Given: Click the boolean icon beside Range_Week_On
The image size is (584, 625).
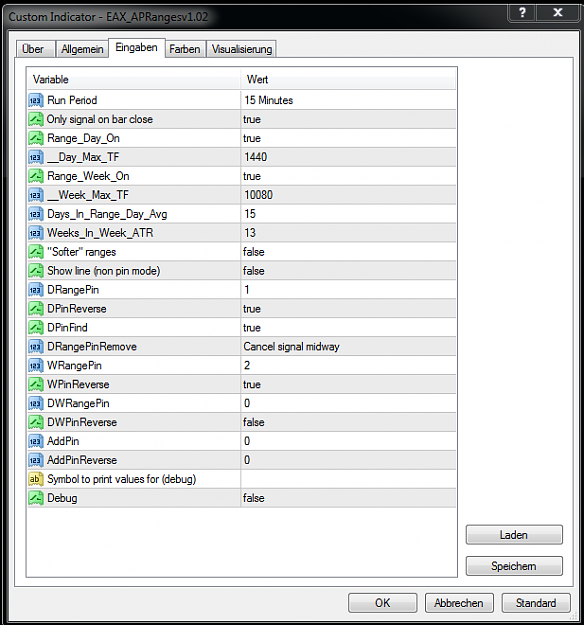Looking at the screenshot, I should pyautogui.click(x=35, y=176).
